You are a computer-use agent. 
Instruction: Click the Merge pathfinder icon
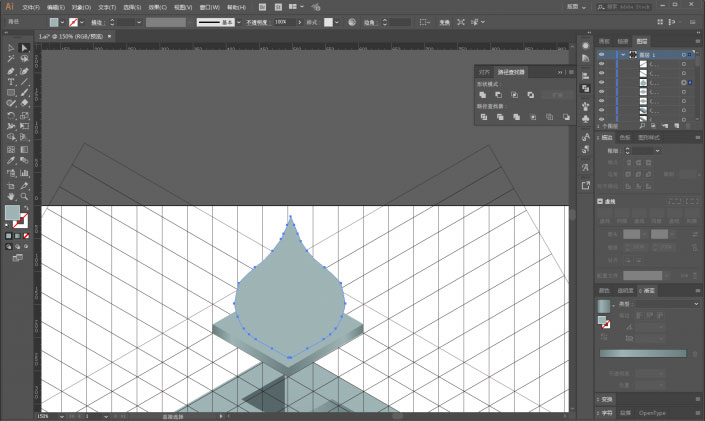pos(516,117)
